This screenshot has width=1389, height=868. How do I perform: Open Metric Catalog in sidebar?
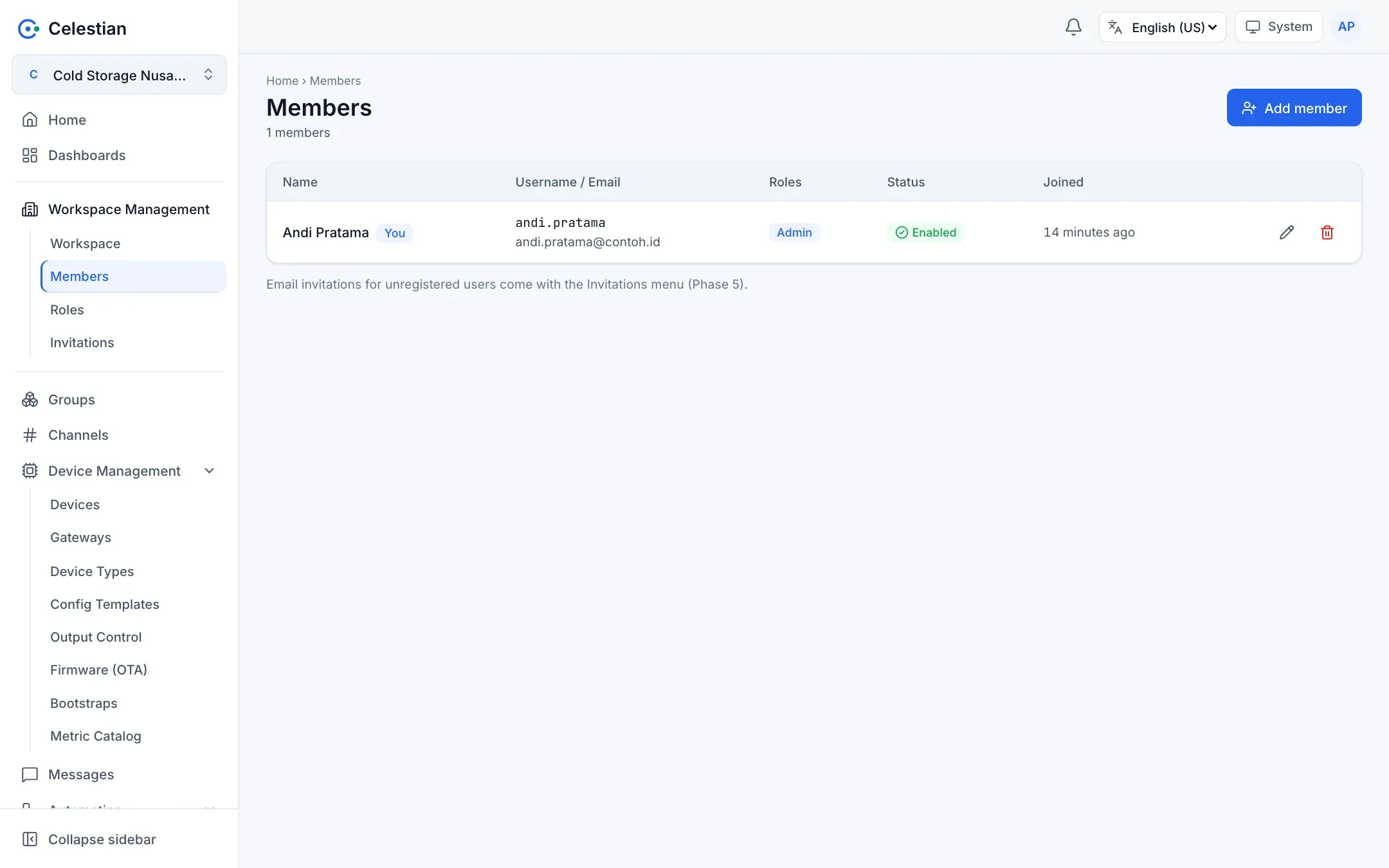pos(96,736)
